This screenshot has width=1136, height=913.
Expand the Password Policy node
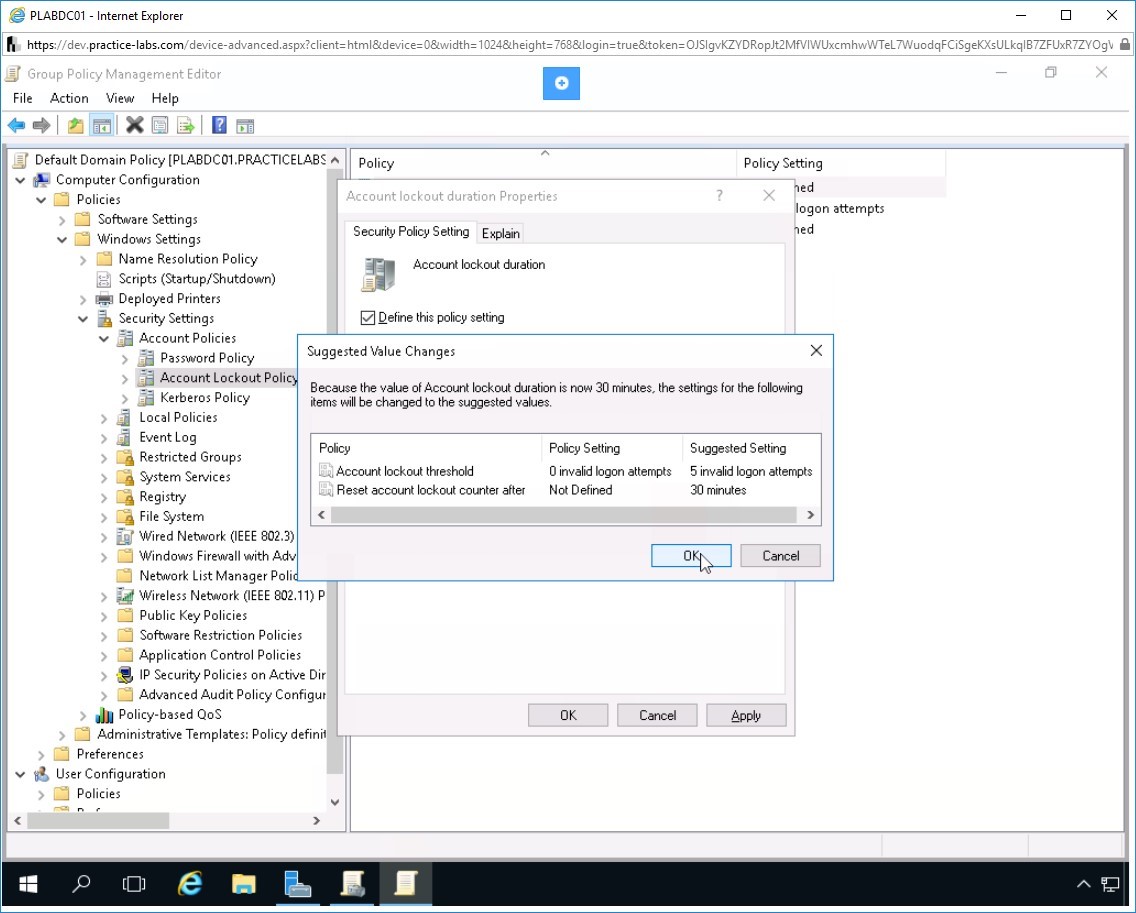[125, 358]
